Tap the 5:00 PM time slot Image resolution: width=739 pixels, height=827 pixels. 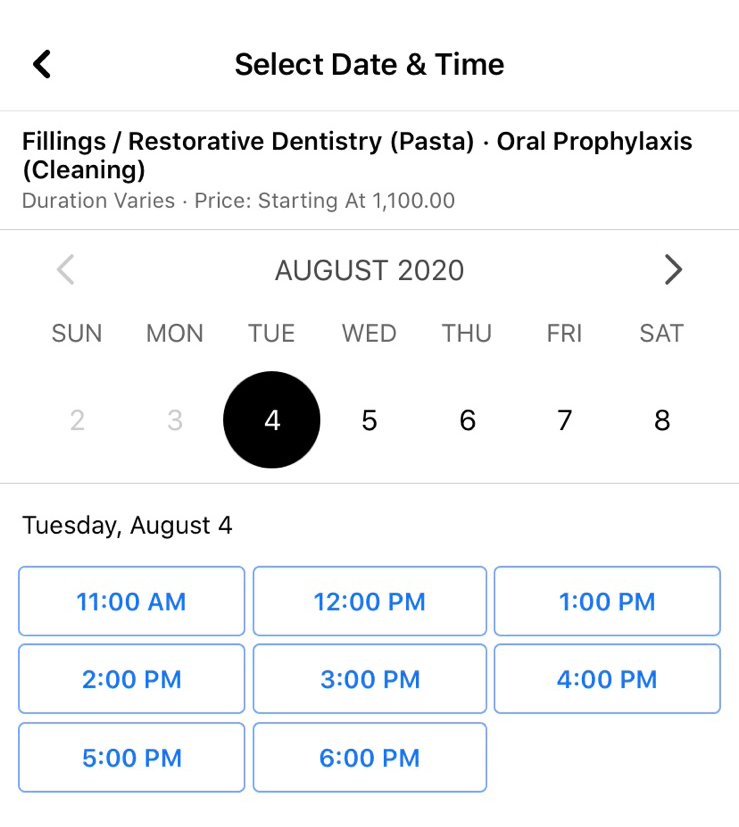tap(131, 758)
